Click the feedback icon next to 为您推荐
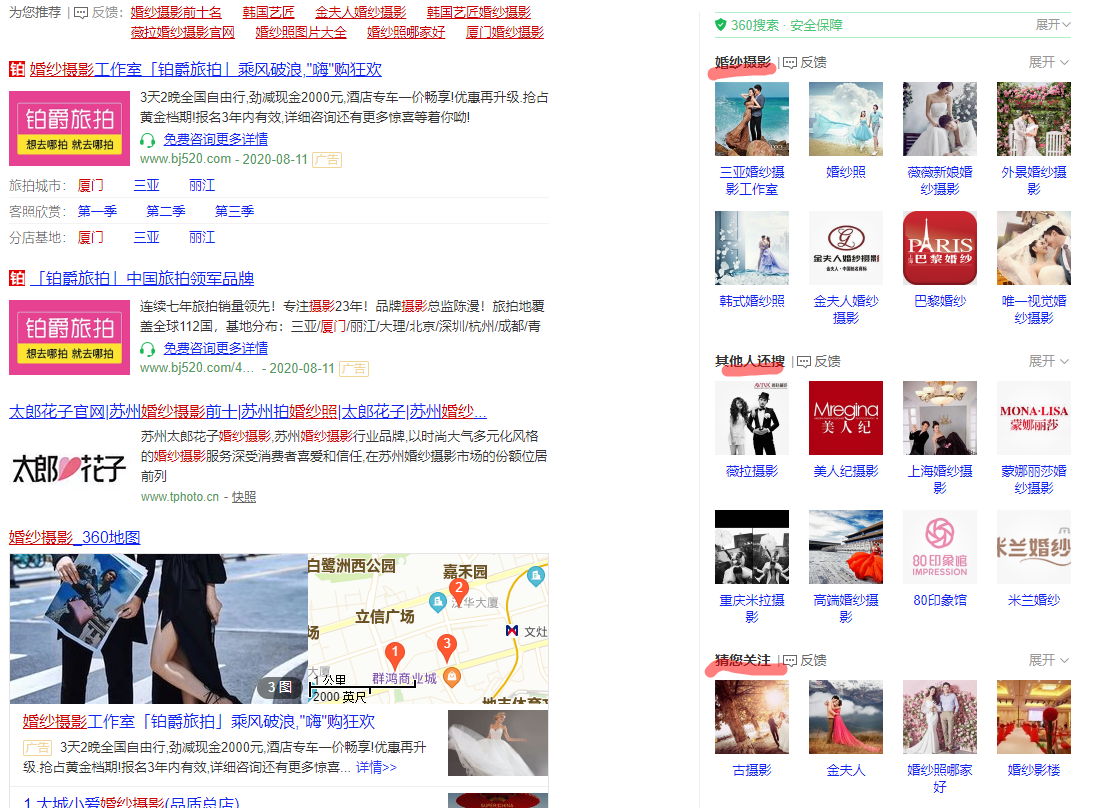 [81, 13]
